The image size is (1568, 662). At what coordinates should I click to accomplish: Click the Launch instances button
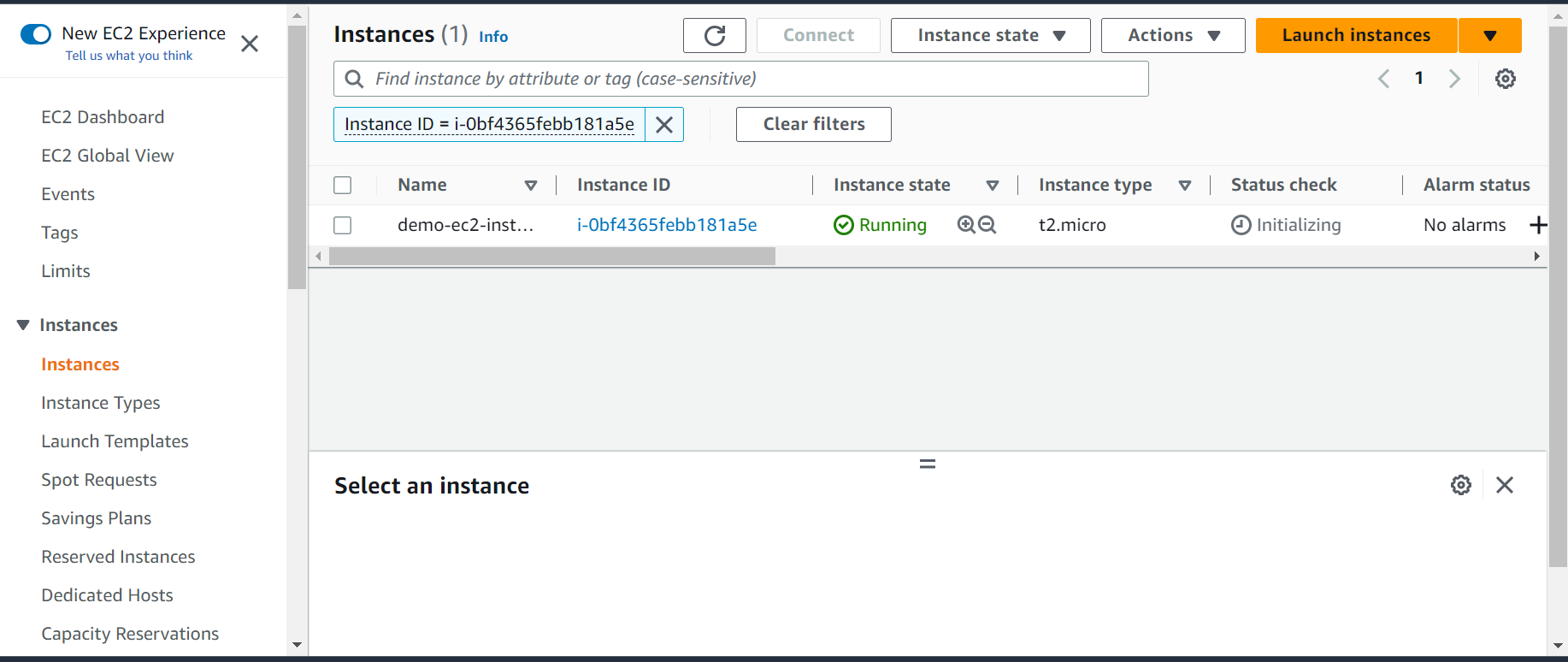pyautogui.click(x=1357, y=35)
